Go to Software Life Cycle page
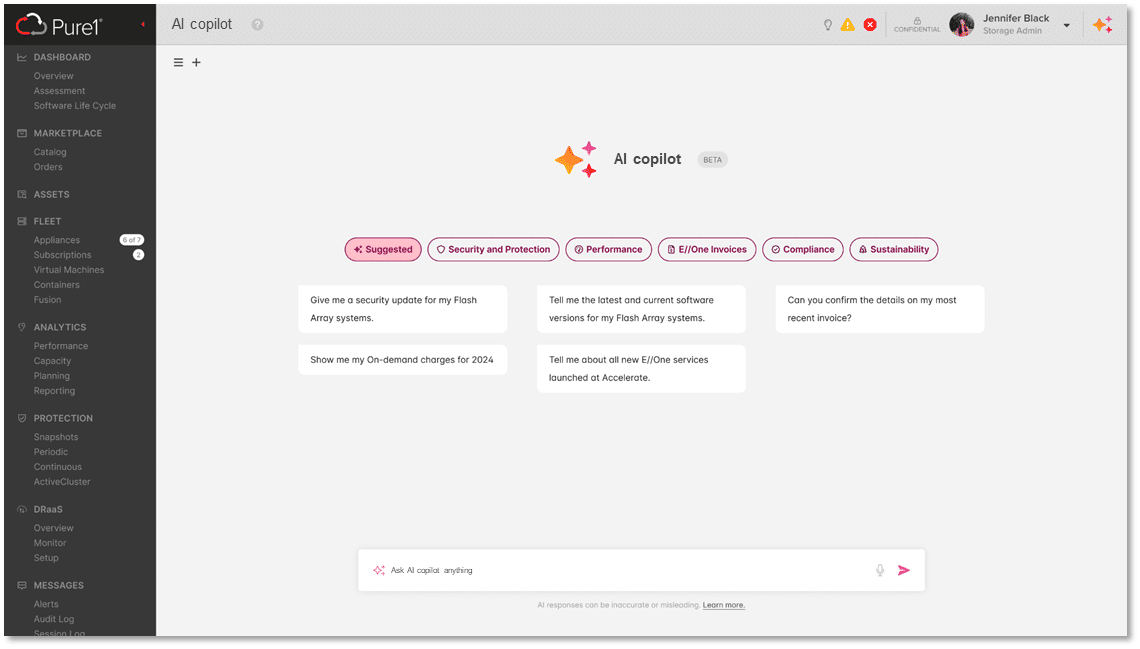 coord(75,106)
